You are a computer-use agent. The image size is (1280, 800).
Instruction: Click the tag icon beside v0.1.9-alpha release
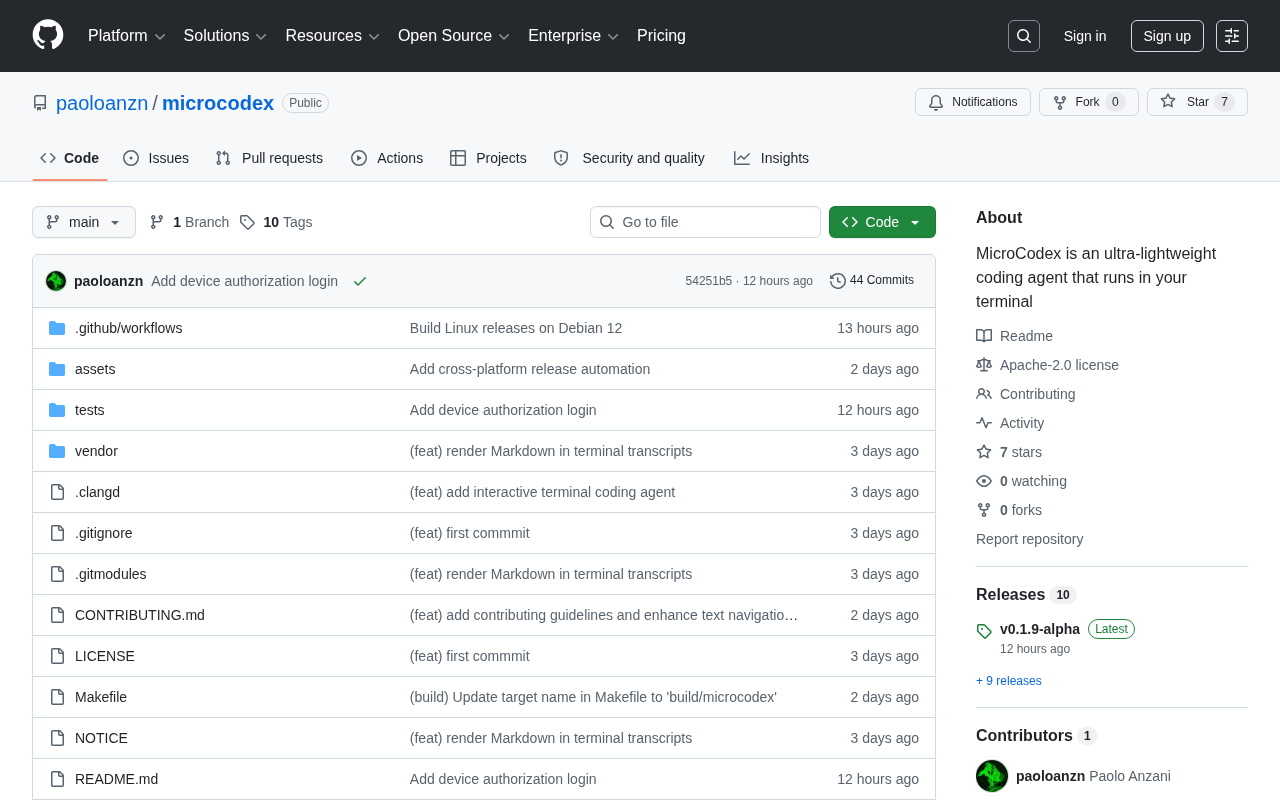coord(984,631)
